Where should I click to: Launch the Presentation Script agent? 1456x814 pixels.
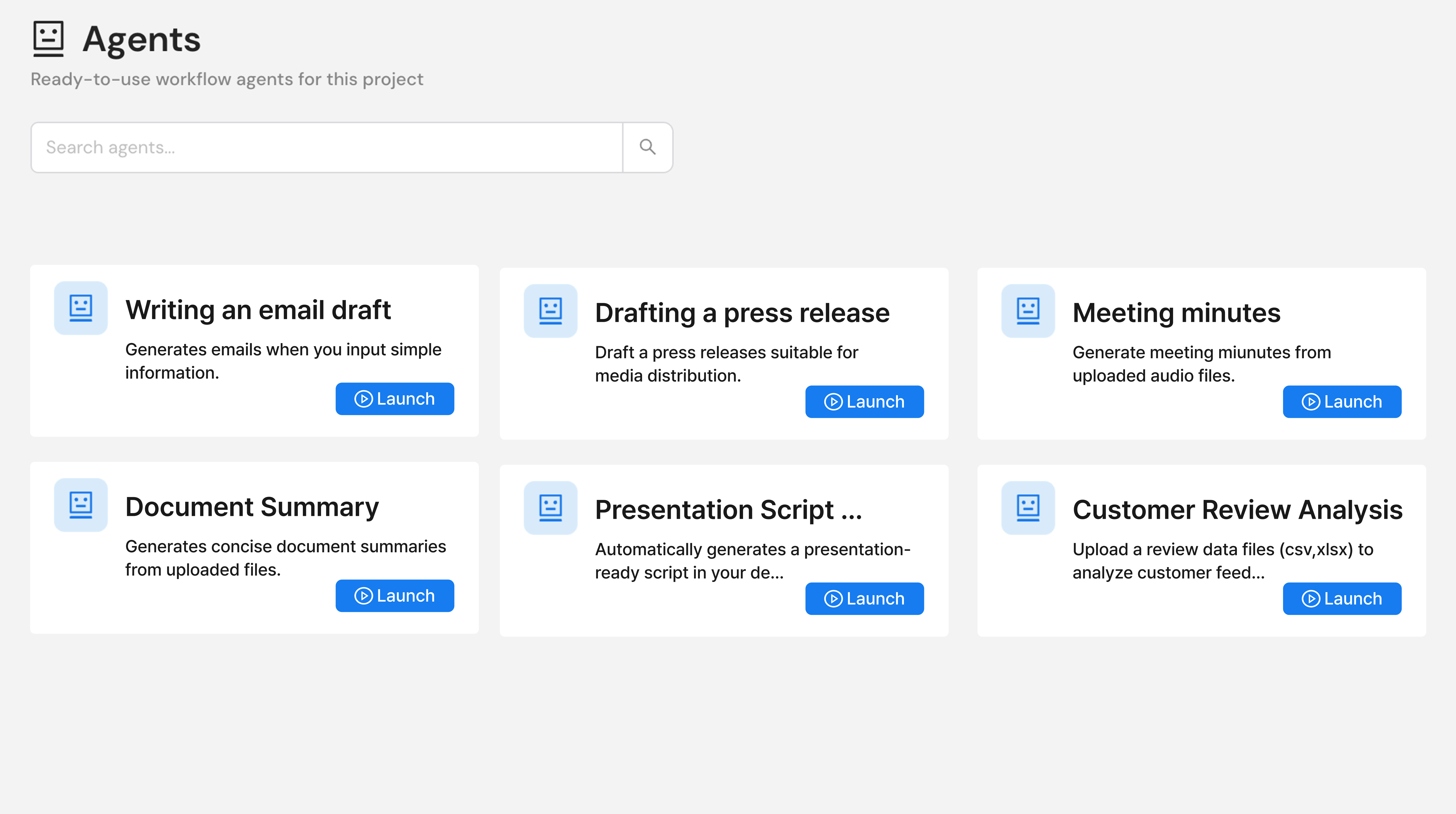point(865,599)
